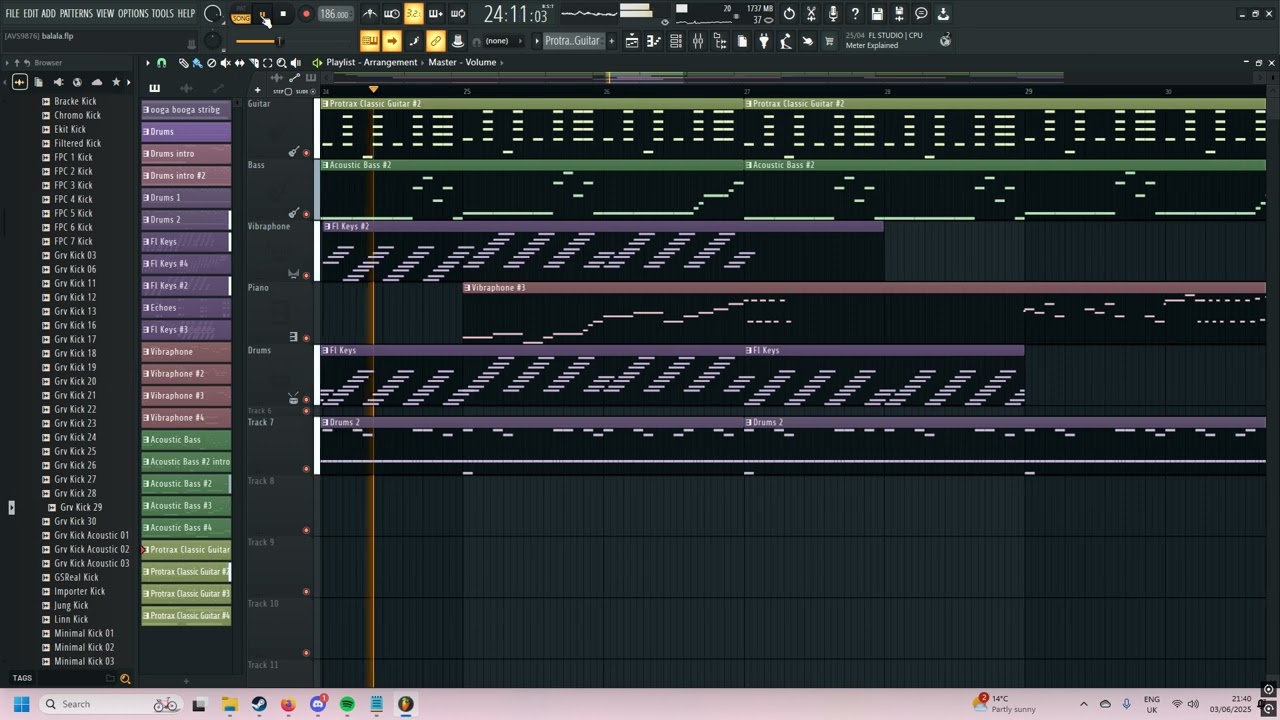Open the Channel rack toolbar icon

676,41
